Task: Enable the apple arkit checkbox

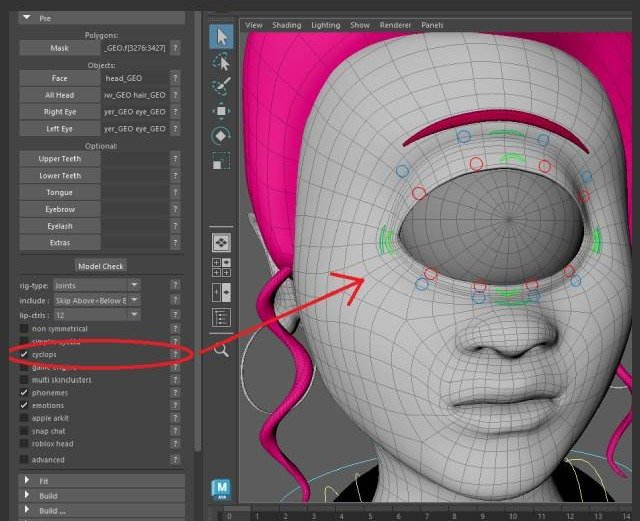Action: (24, 418)
